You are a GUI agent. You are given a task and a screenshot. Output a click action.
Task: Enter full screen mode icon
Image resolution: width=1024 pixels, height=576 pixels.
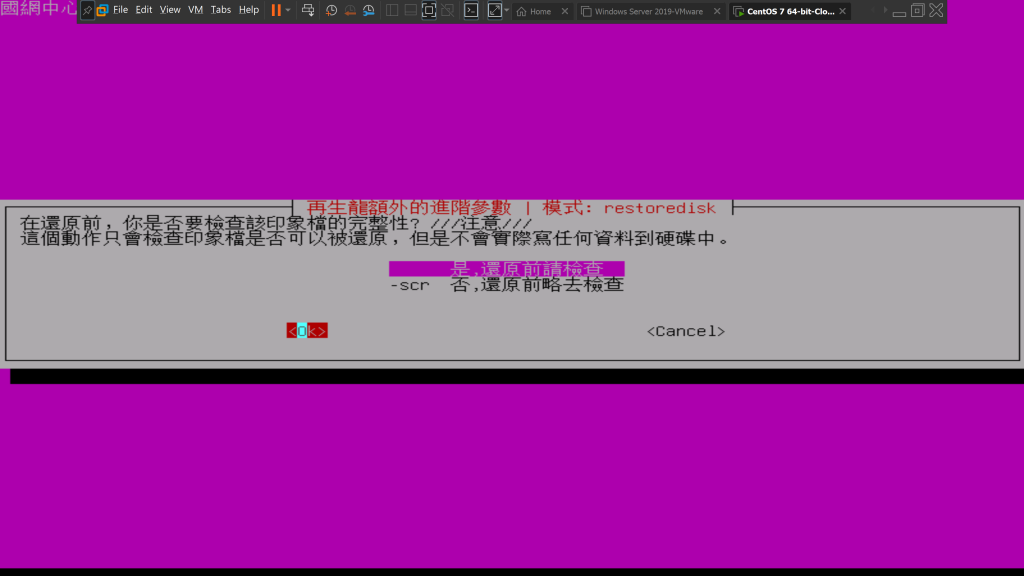(429, 10)
